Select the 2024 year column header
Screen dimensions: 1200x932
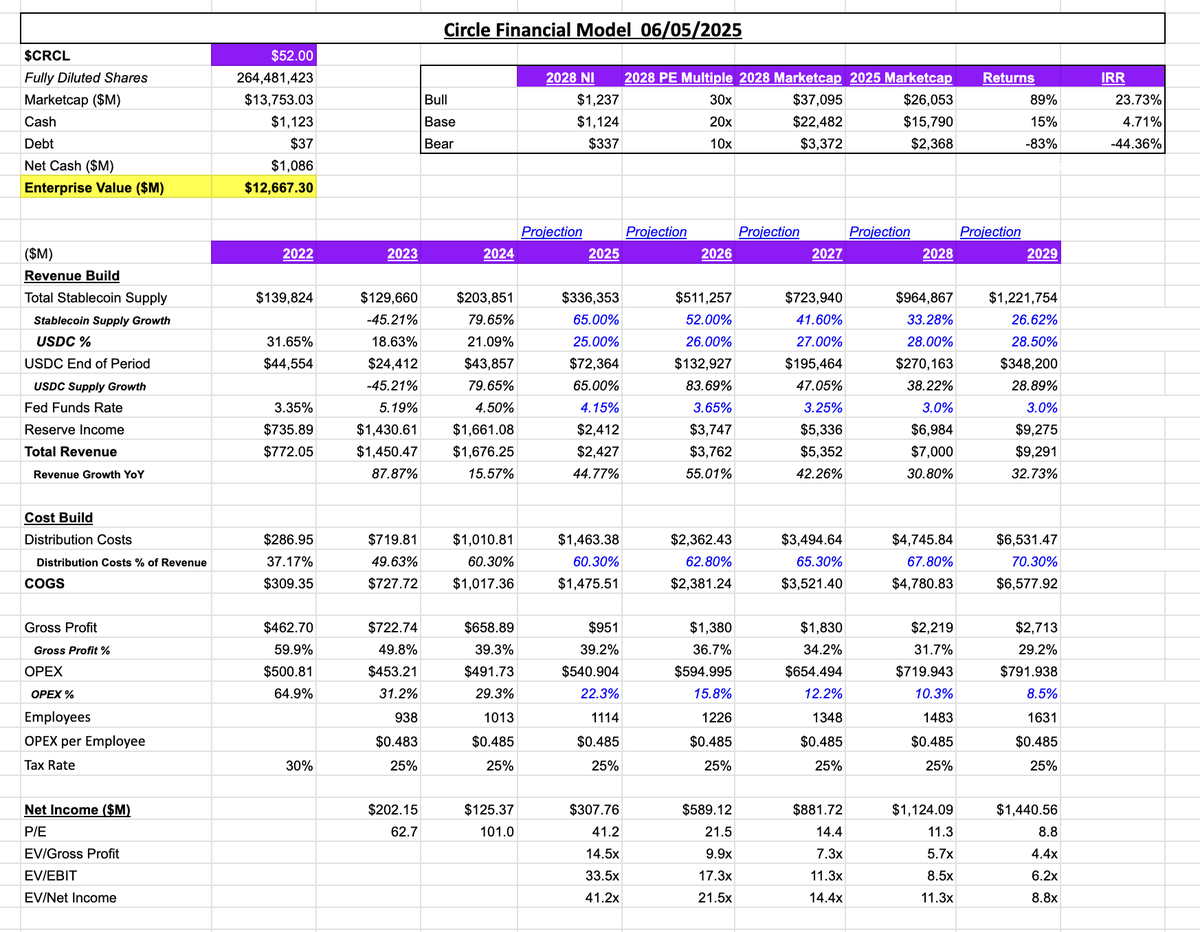pyautogui.click(x=498, y=254)
